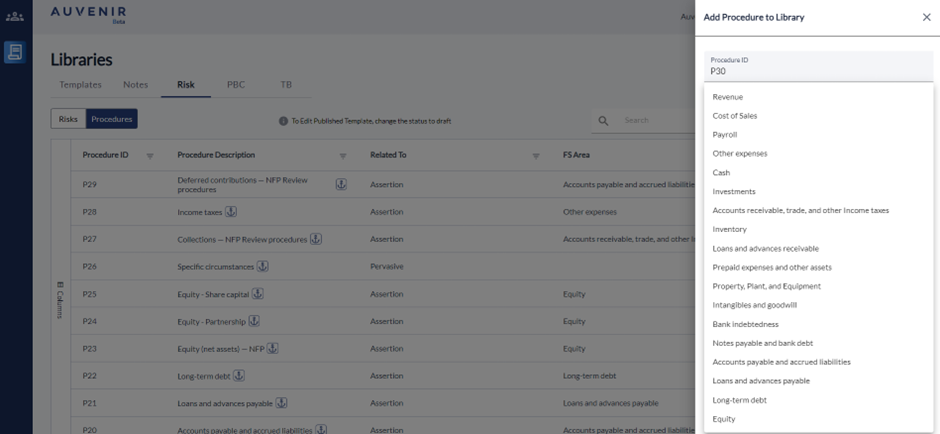
Task: Click the anchor icon beside Specific circumstances
Action: pos(263,266)
